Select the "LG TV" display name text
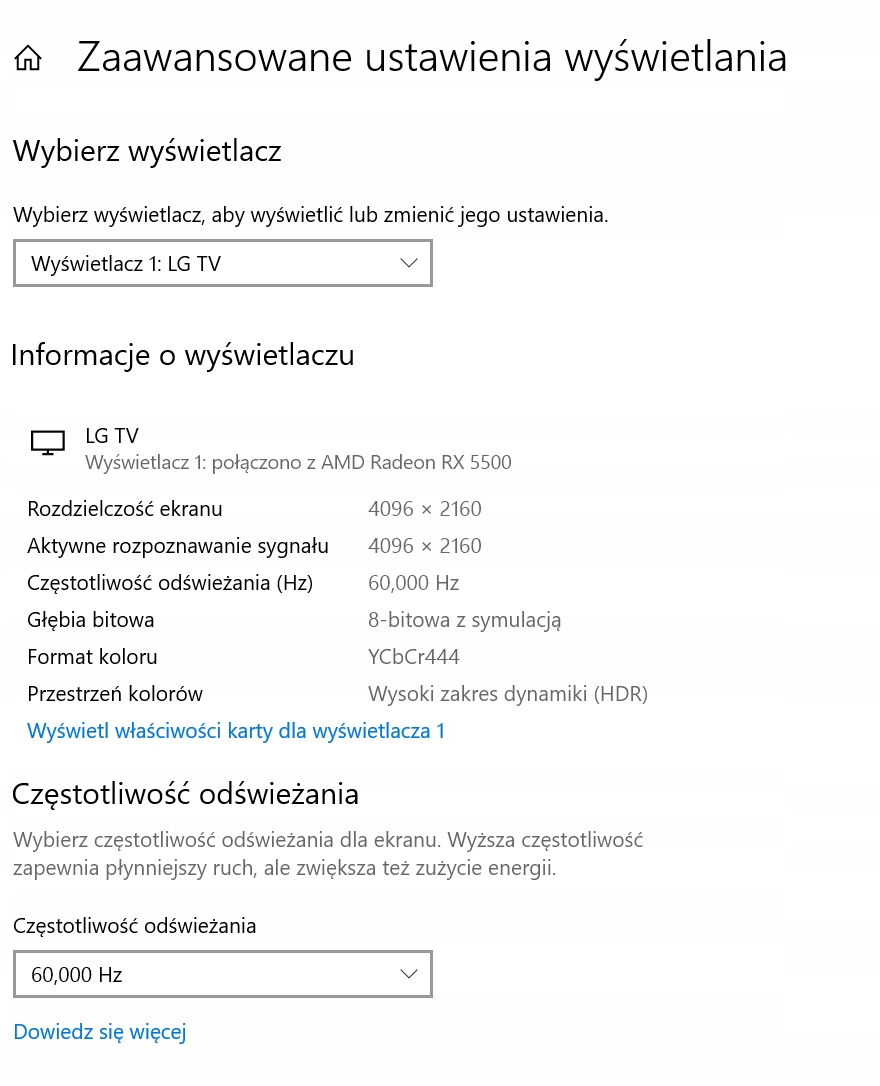 (x=112, y=436)
